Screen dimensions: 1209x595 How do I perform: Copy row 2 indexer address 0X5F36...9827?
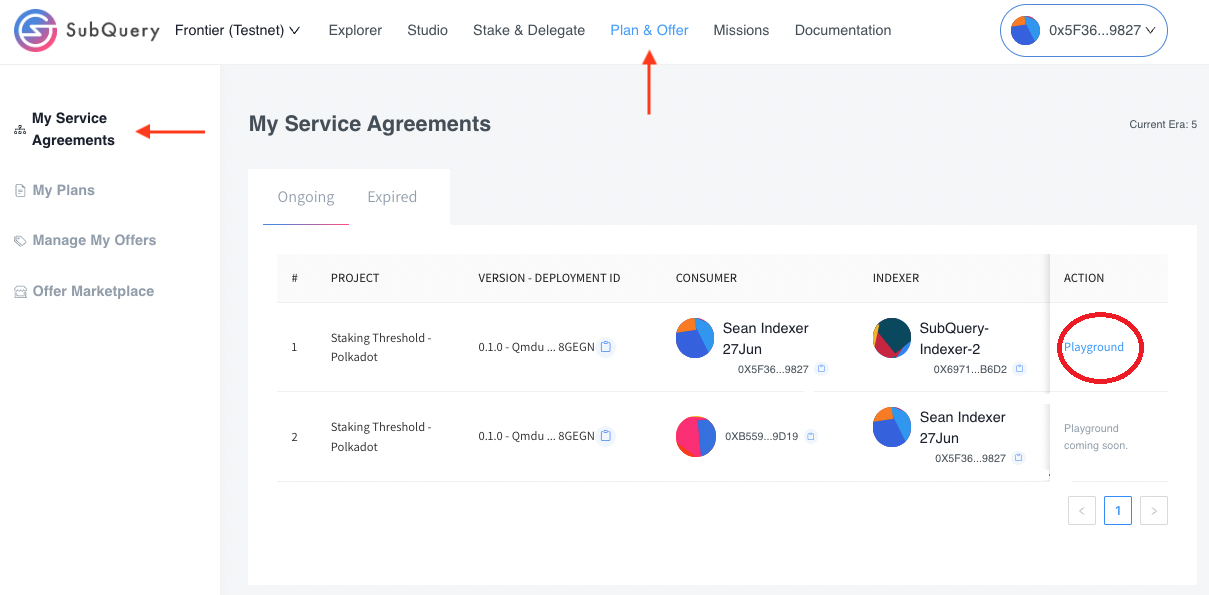coord(1018,458)
